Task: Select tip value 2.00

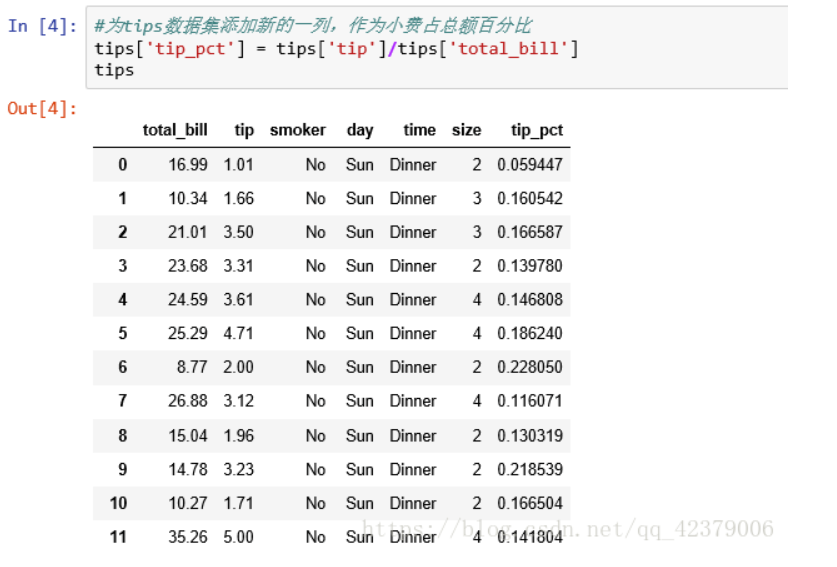Action: click(239, 367)
